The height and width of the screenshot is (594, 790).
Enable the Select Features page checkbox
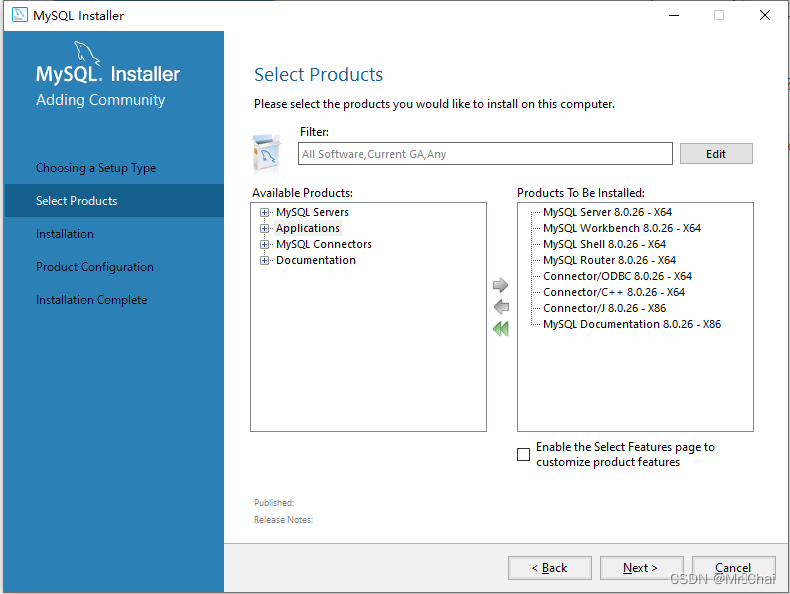[x=523, y=454]
